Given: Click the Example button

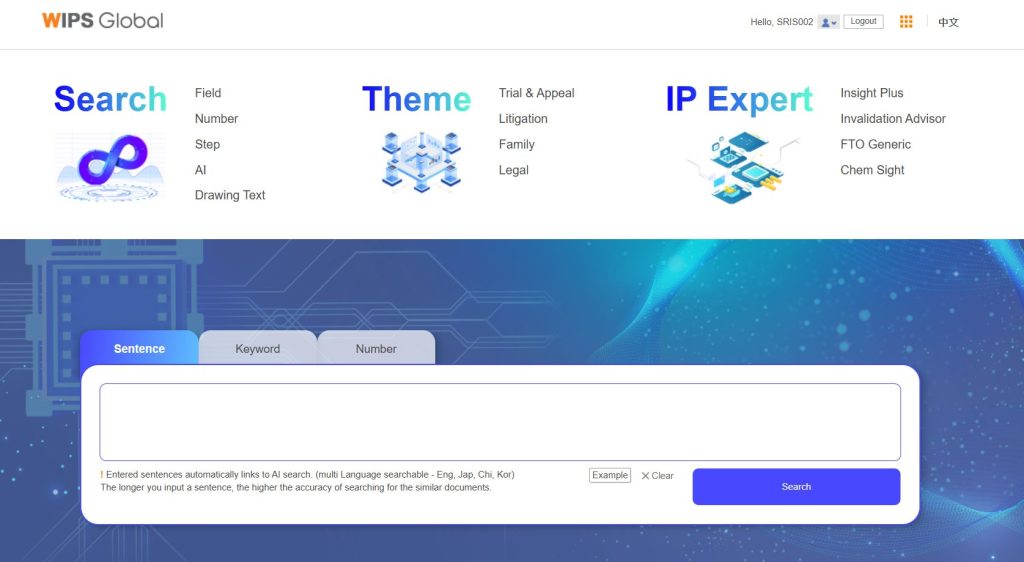Looking at the screenshot, I should (610, 475).
